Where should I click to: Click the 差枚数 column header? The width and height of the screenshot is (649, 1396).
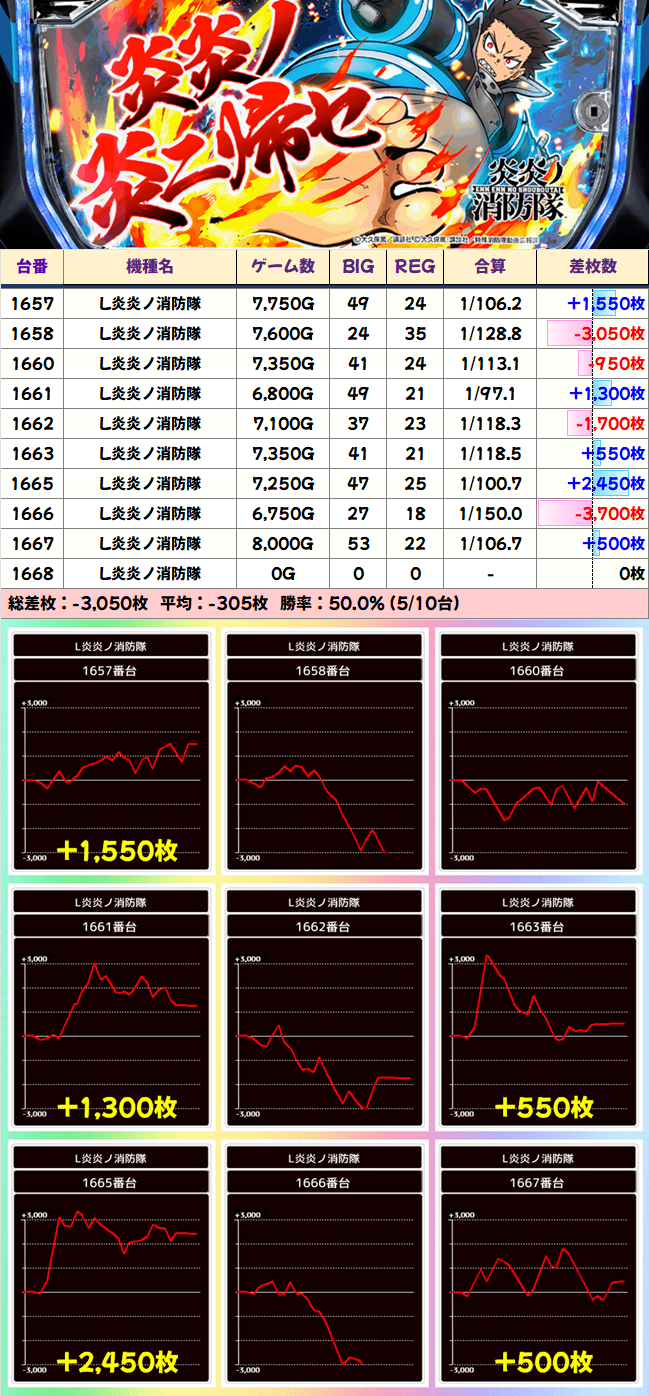pyautogui.click(x=592, y=267)
